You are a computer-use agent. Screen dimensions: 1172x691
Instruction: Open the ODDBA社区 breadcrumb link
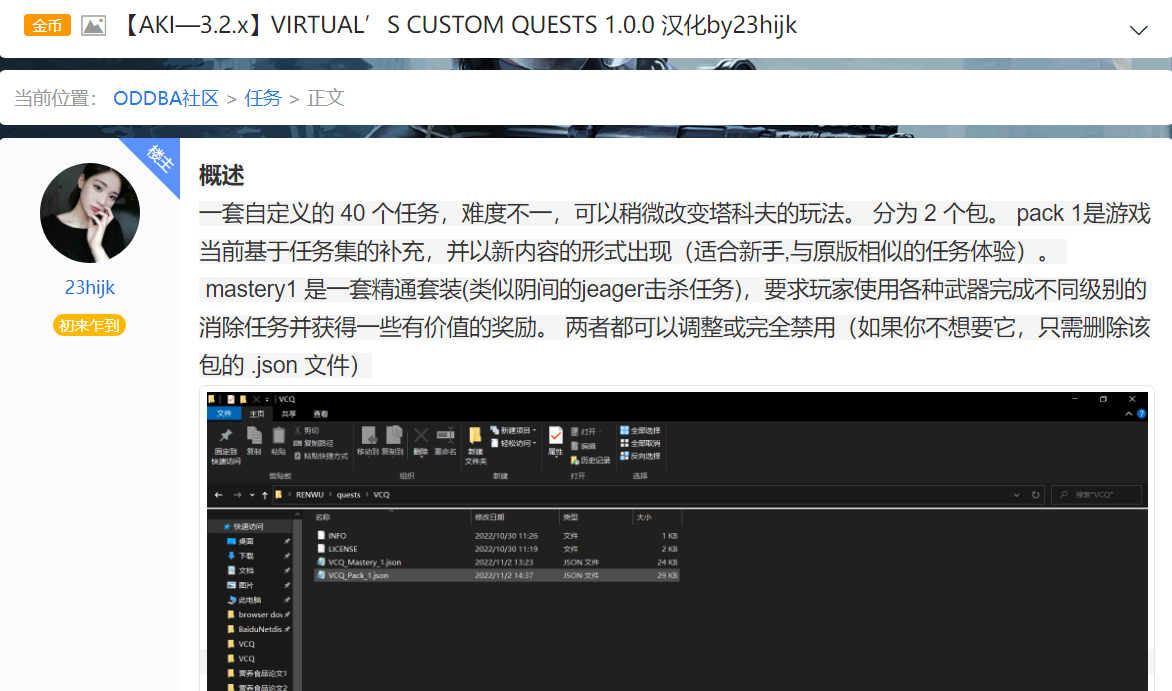165,98
